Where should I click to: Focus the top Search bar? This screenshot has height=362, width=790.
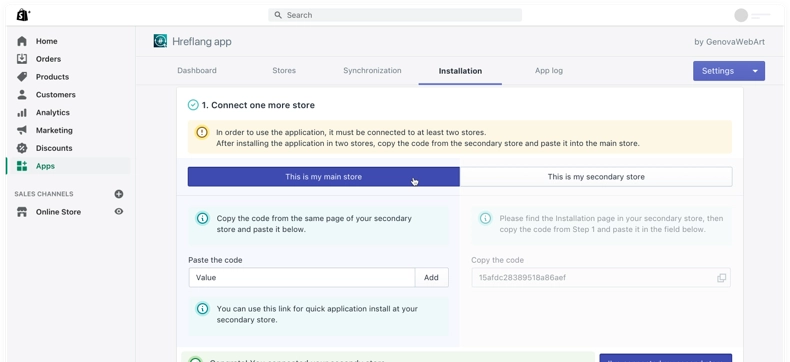pos(395,15)
